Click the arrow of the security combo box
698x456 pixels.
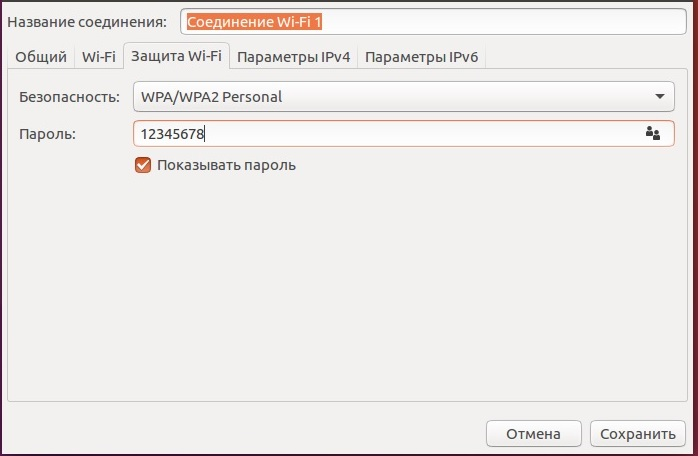click(659, 97)
